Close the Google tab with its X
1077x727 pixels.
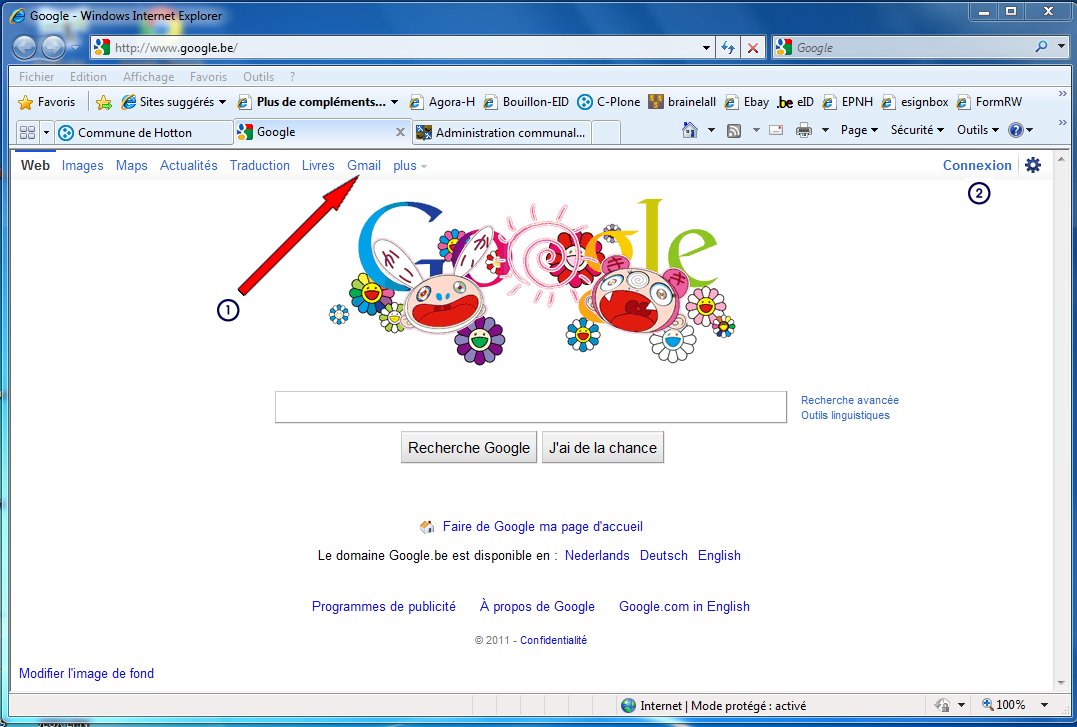[x=400, y=132]
